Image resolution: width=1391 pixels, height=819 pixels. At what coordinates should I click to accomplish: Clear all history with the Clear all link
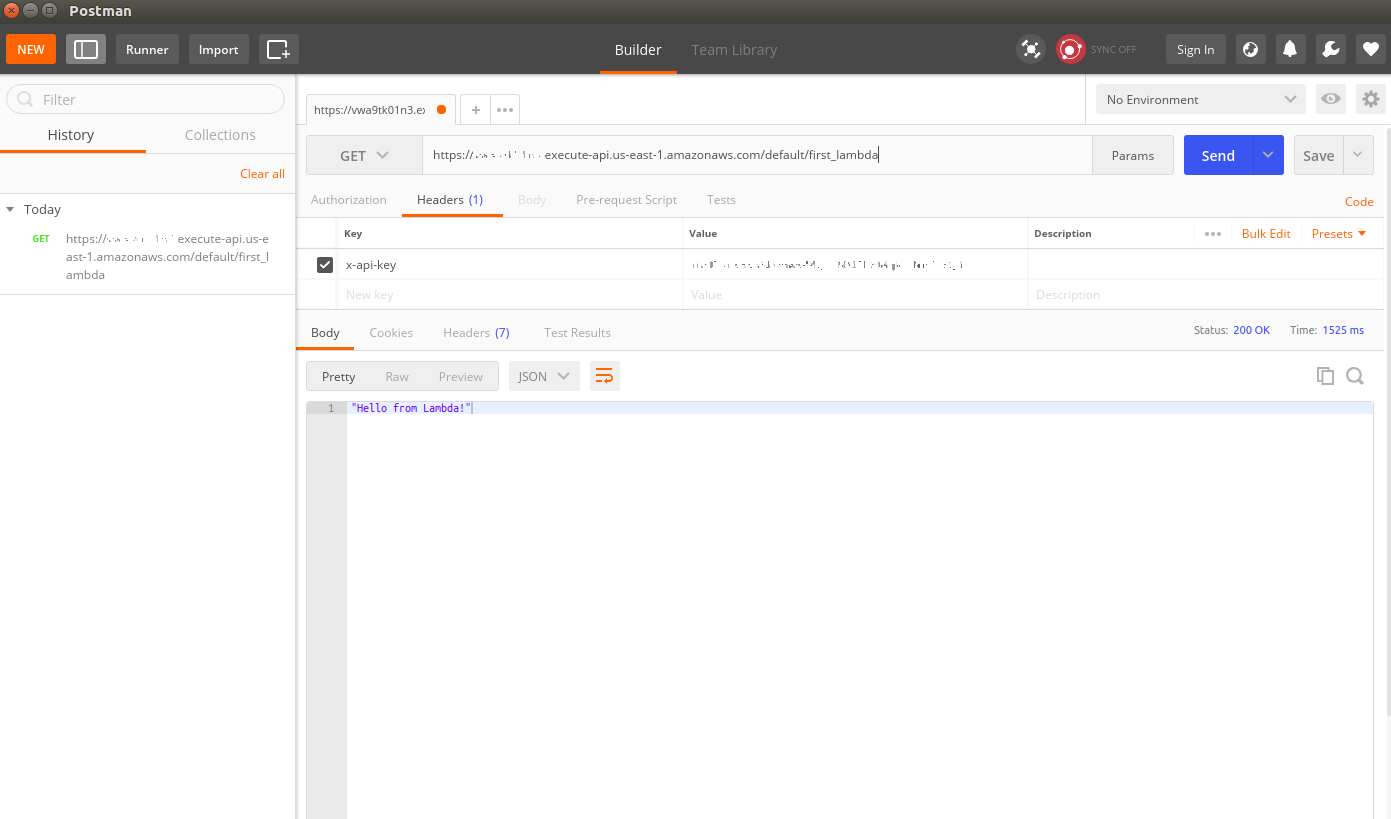click(x=262, y=173)
